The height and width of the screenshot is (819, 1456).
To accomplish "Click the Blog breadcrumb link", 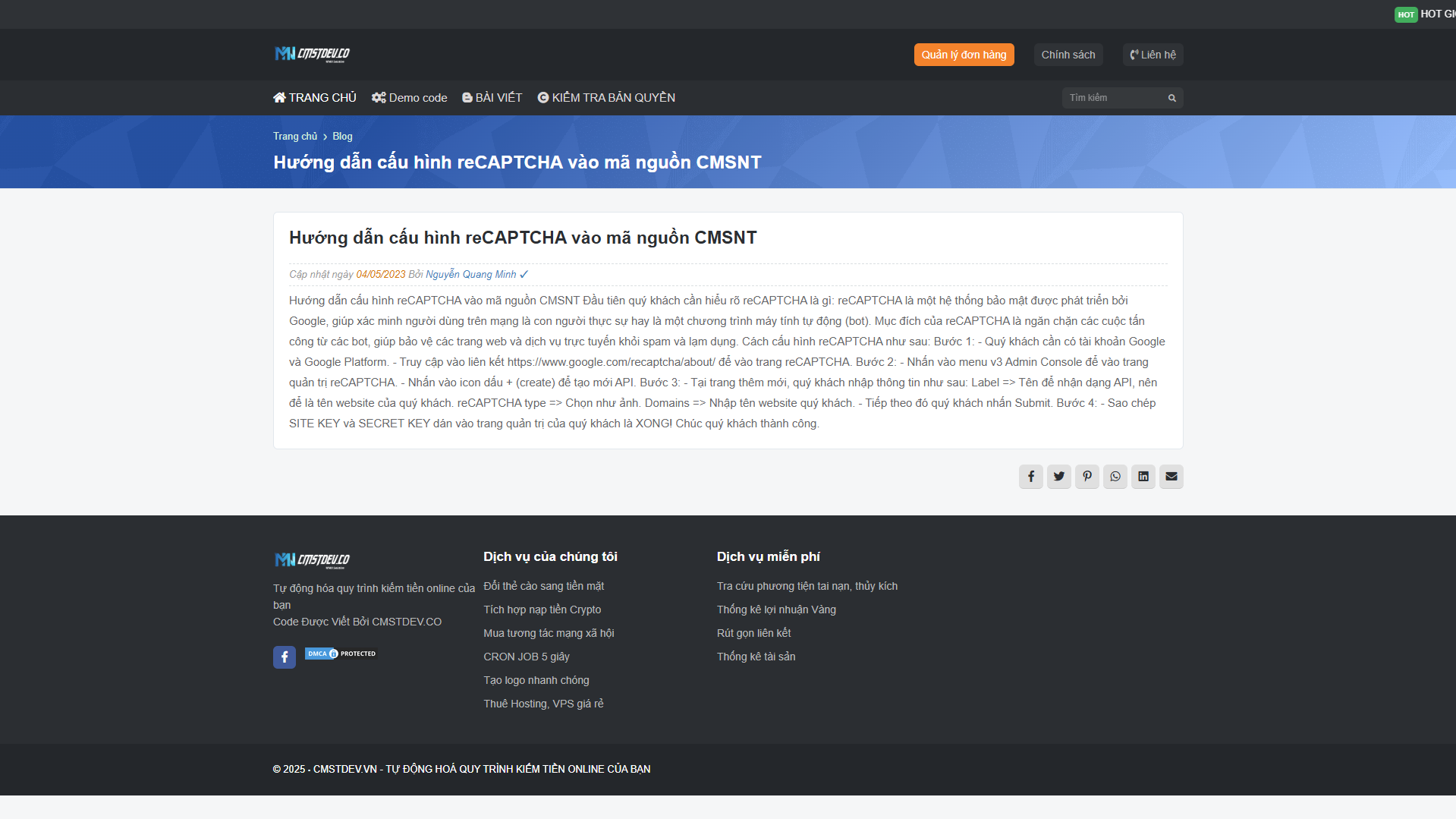I will click(x=342, y=137).
